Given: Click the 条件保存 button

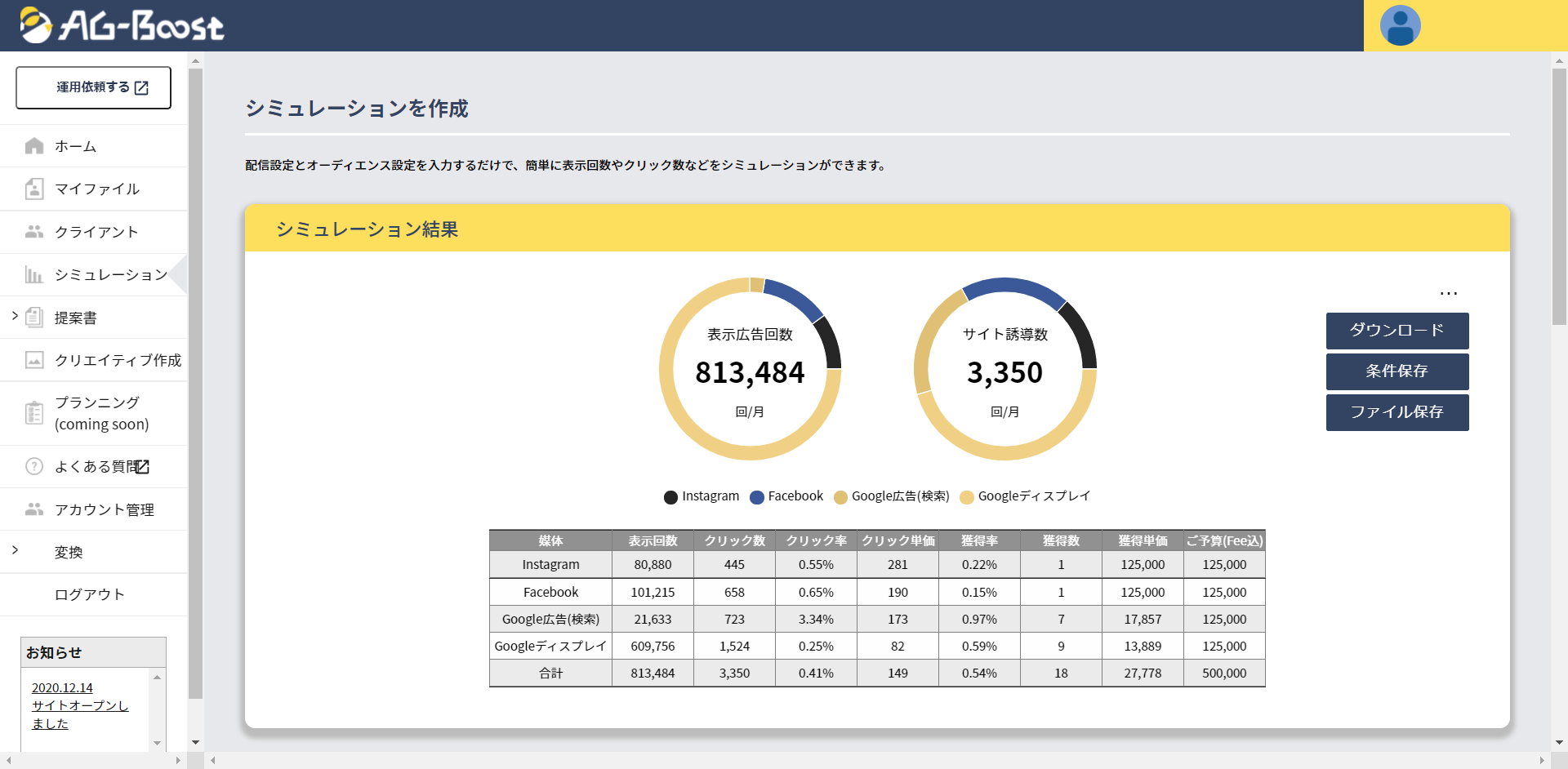Looking at the screenshot, I should click(1396, 371).
